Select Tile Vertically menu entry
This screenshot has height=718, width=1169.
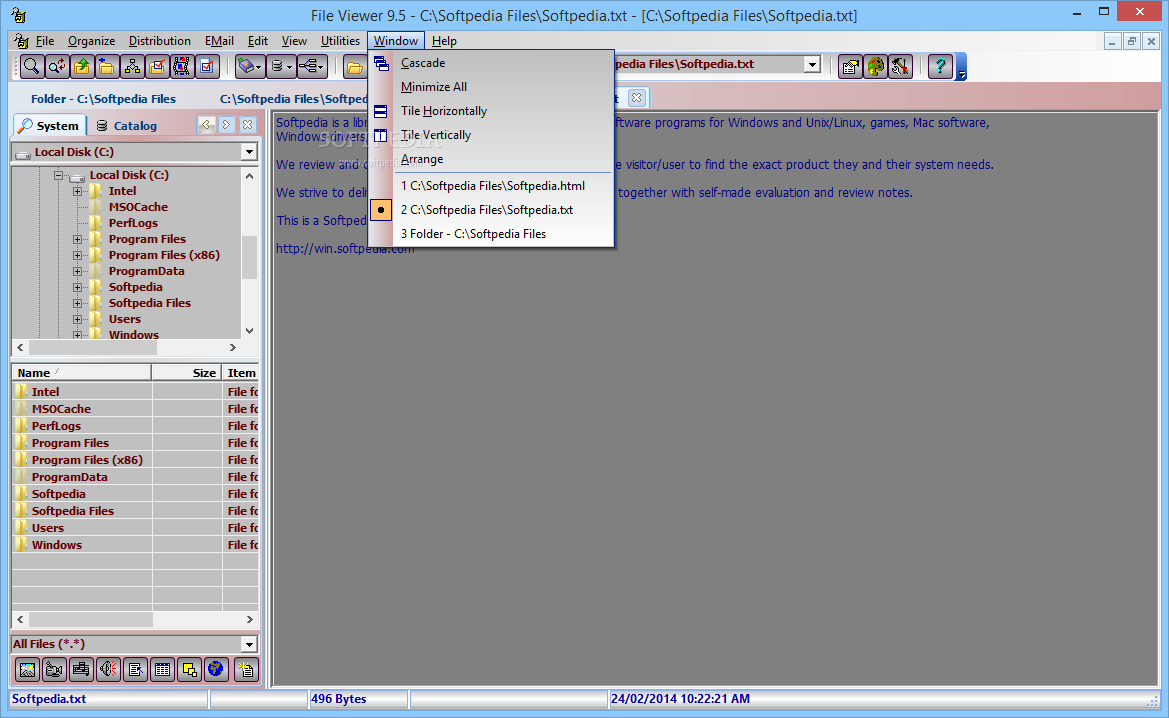[491, 135]
